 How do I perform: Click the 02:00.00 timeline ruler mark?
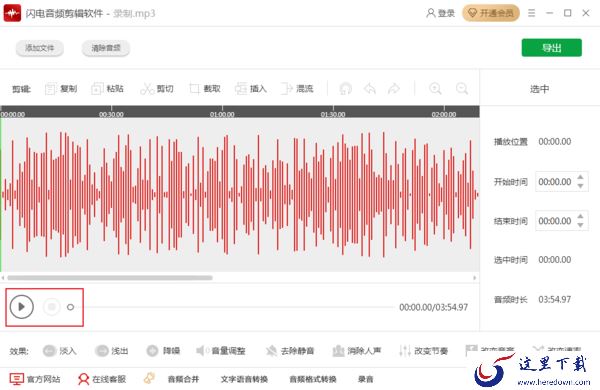(x=444, y=114)
